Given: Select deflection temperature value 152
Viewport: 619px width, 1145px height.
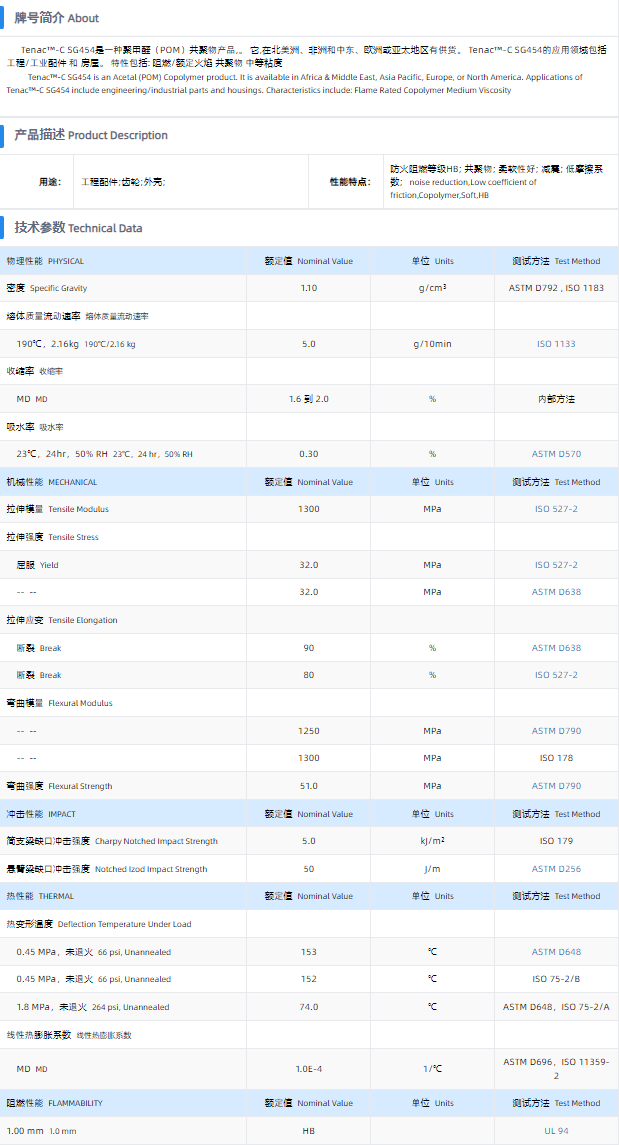Looking at the screenshot, I should 309,979.
